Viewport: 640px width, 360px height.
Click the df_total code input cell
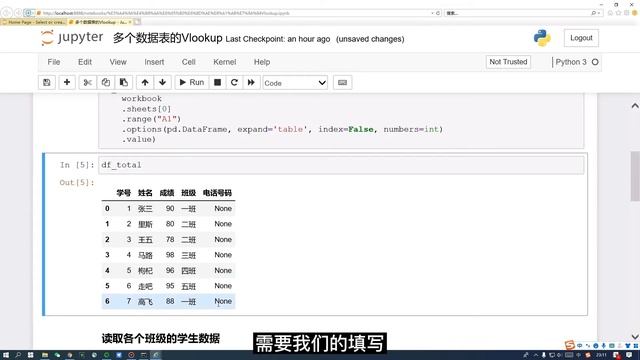pos(341,165)
